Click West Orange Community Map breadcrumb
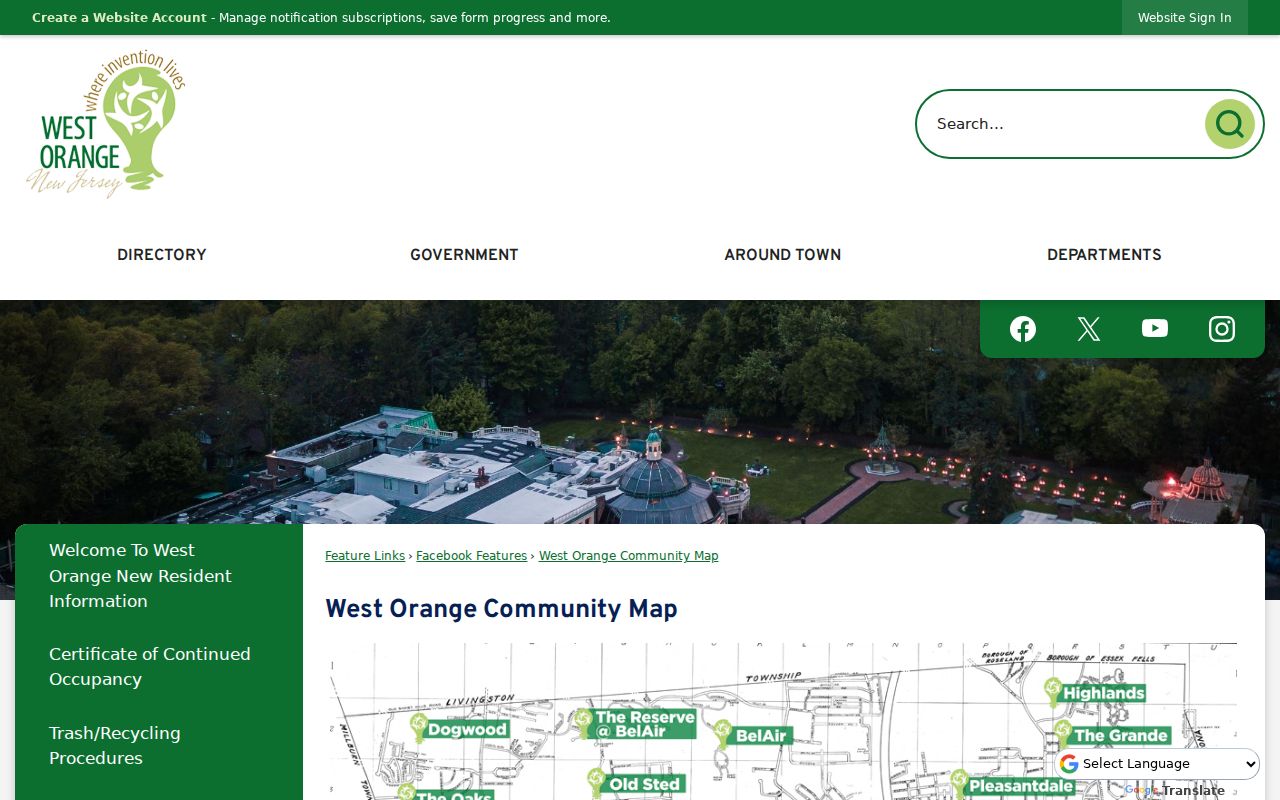Screen dimensions: 1280x800 (628, 556)
